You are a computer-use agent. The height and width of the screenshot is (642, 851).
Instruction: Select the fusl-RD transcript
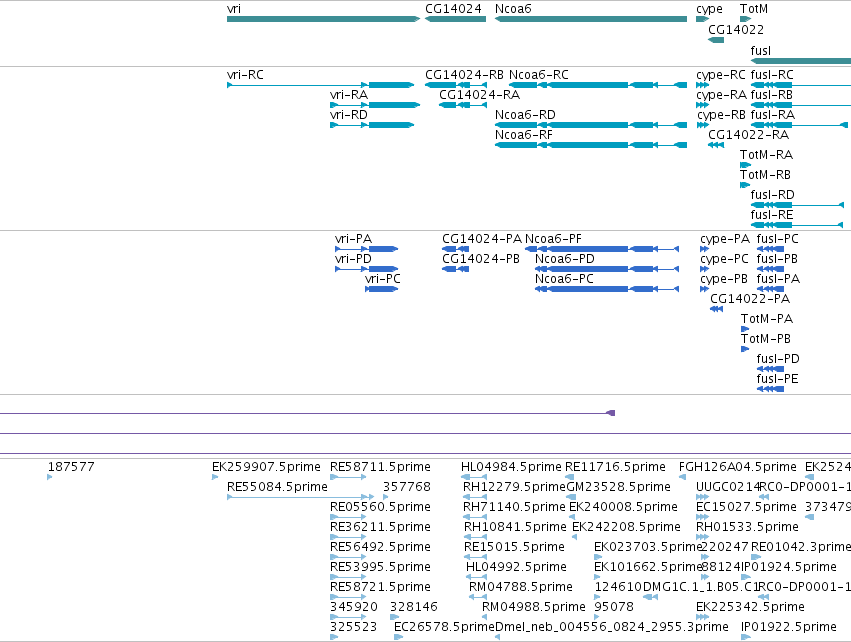(x=797, y=205)
